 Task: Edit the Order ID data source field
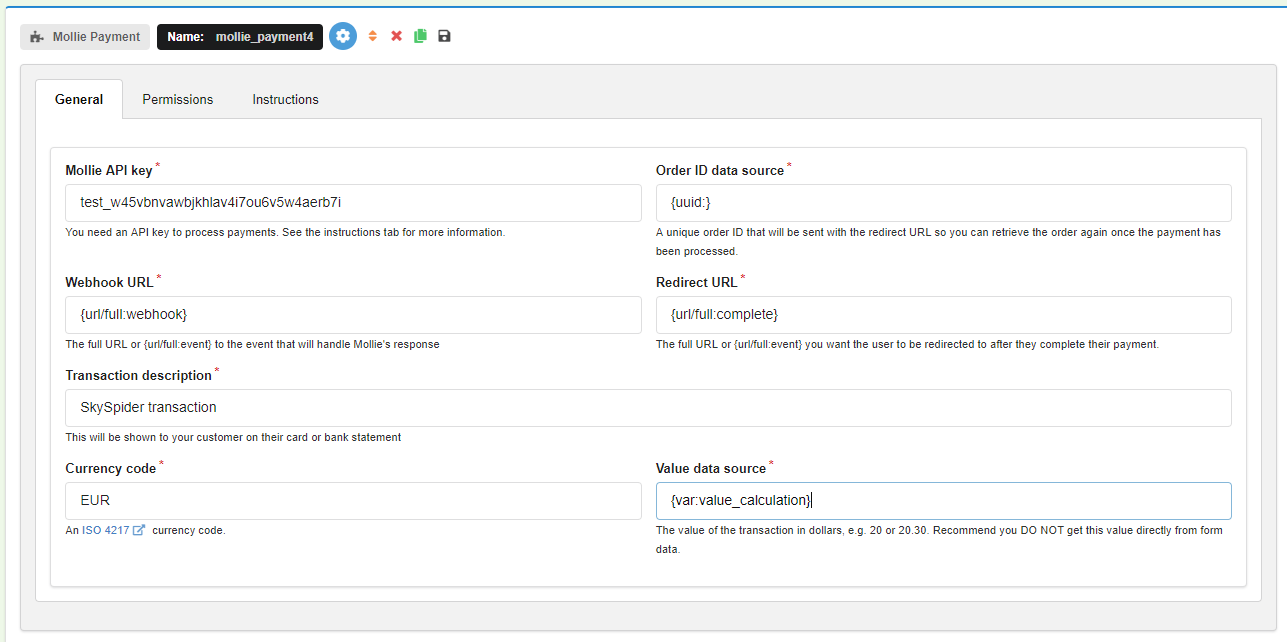pyautogui.click(x=943, y=203)
